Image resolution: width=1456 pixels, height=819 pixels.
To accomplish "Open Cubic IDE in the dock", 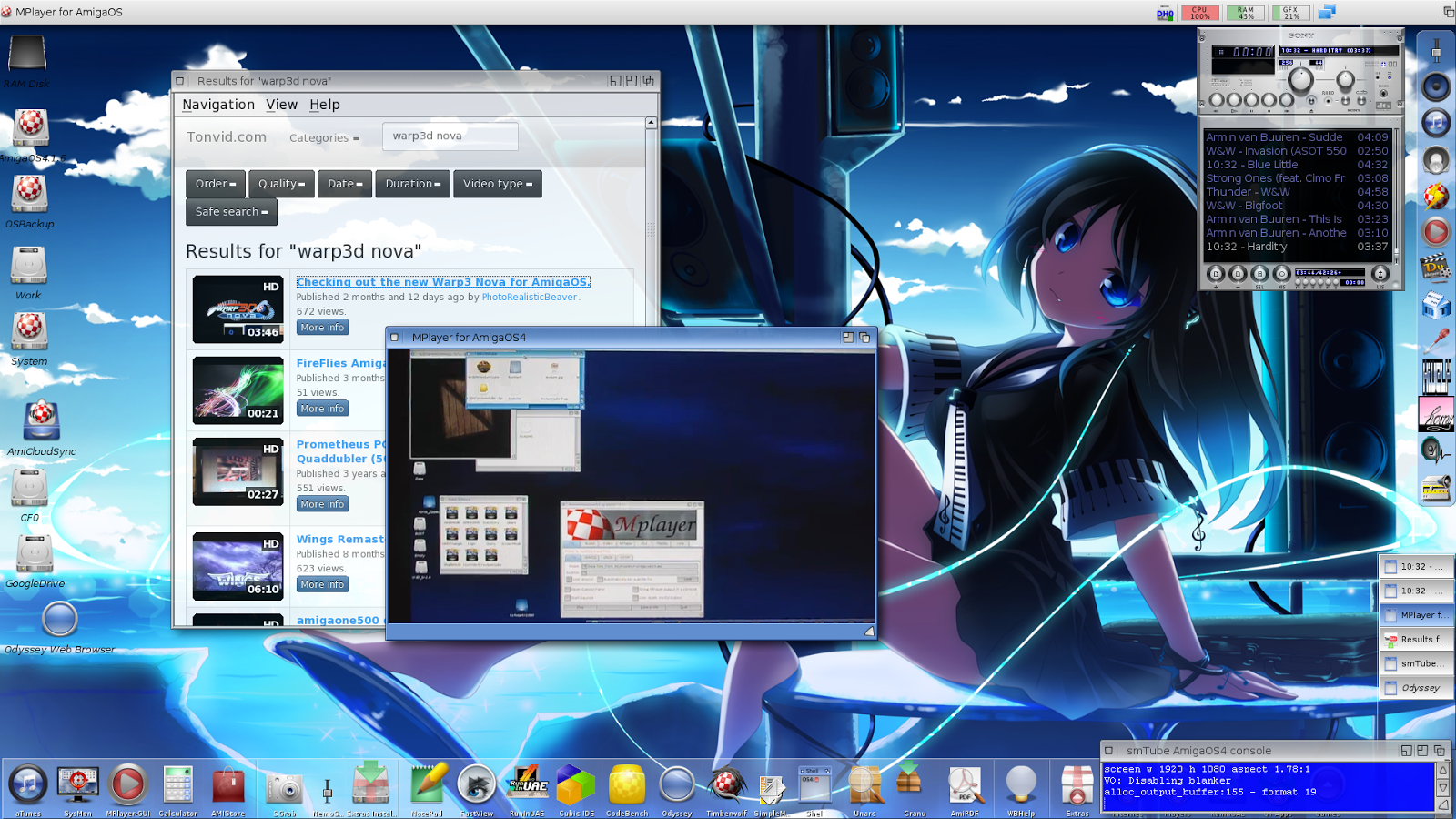I will (576, 784).
